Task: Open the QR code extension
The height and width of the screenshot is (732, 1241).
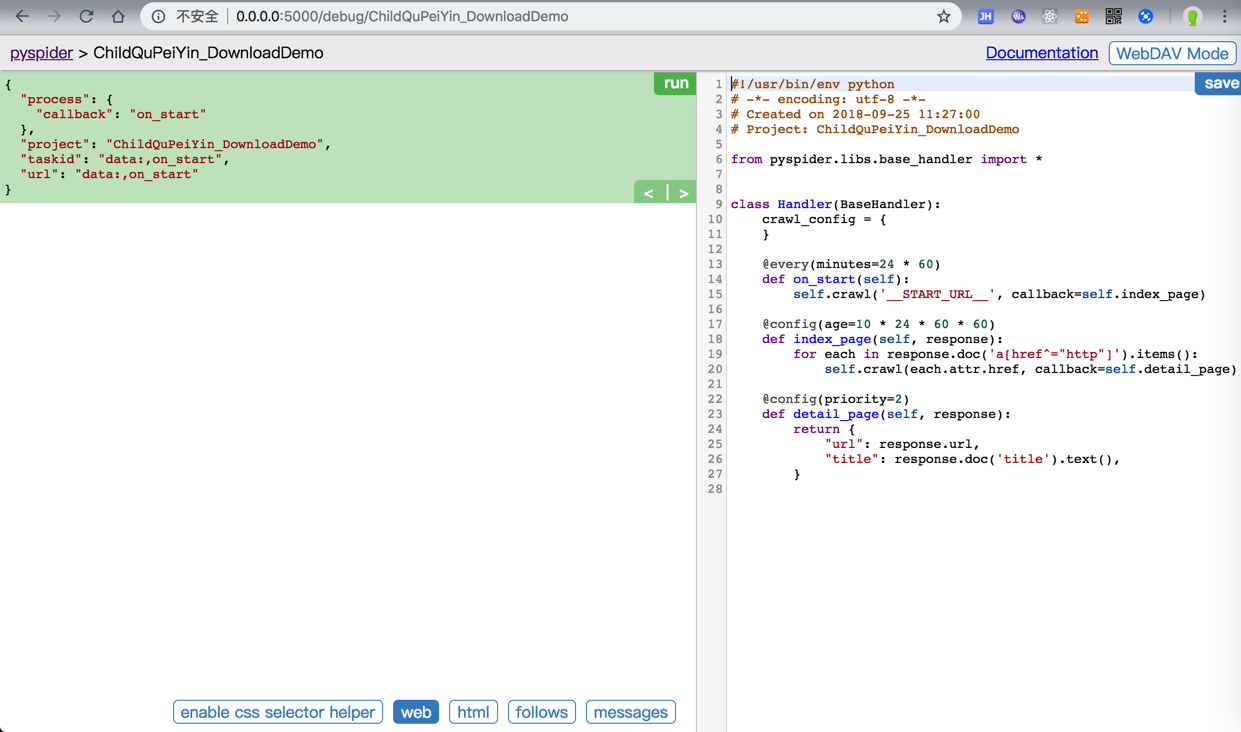Action: pyautogui.click(x=1113, y=16)
